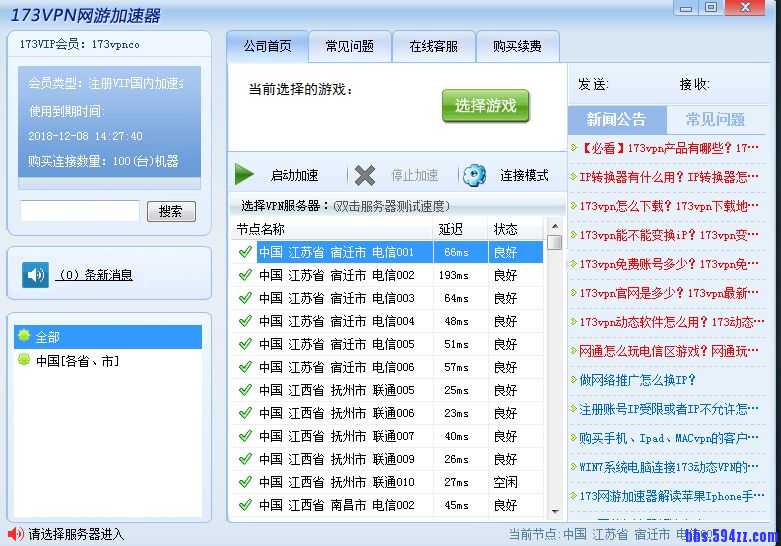The width and height of the screenshot is (781, 546).
Task: Open news 【必看】173vpn产品有哪些
Action: pyautogui.click(x=668, y=148)
